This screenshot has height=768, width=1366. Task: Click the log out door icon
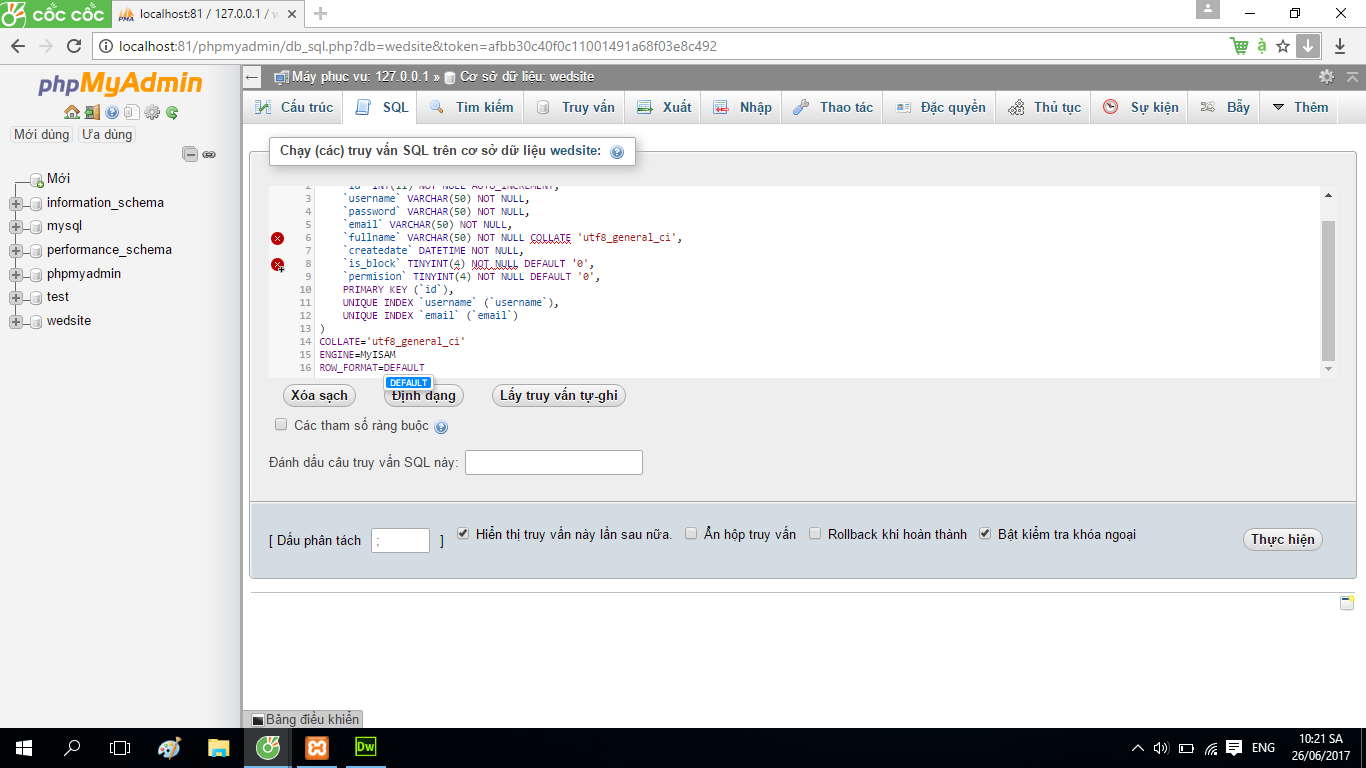coord(92,113)
